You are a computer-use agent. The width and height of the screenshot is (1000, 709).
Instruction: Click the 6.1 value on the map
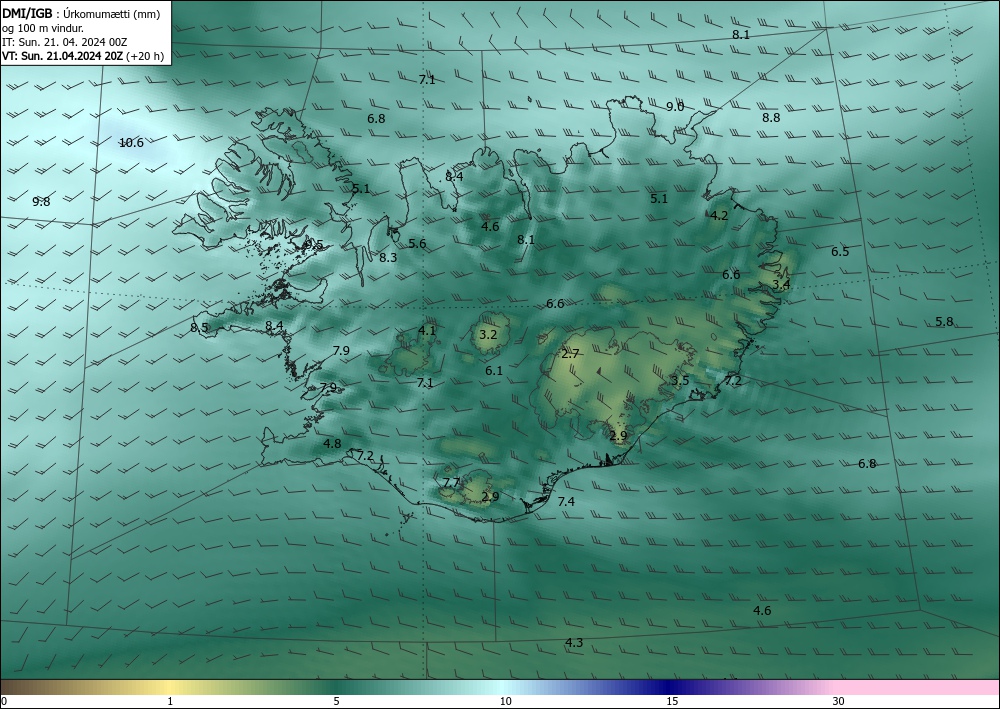pos(494,370)
